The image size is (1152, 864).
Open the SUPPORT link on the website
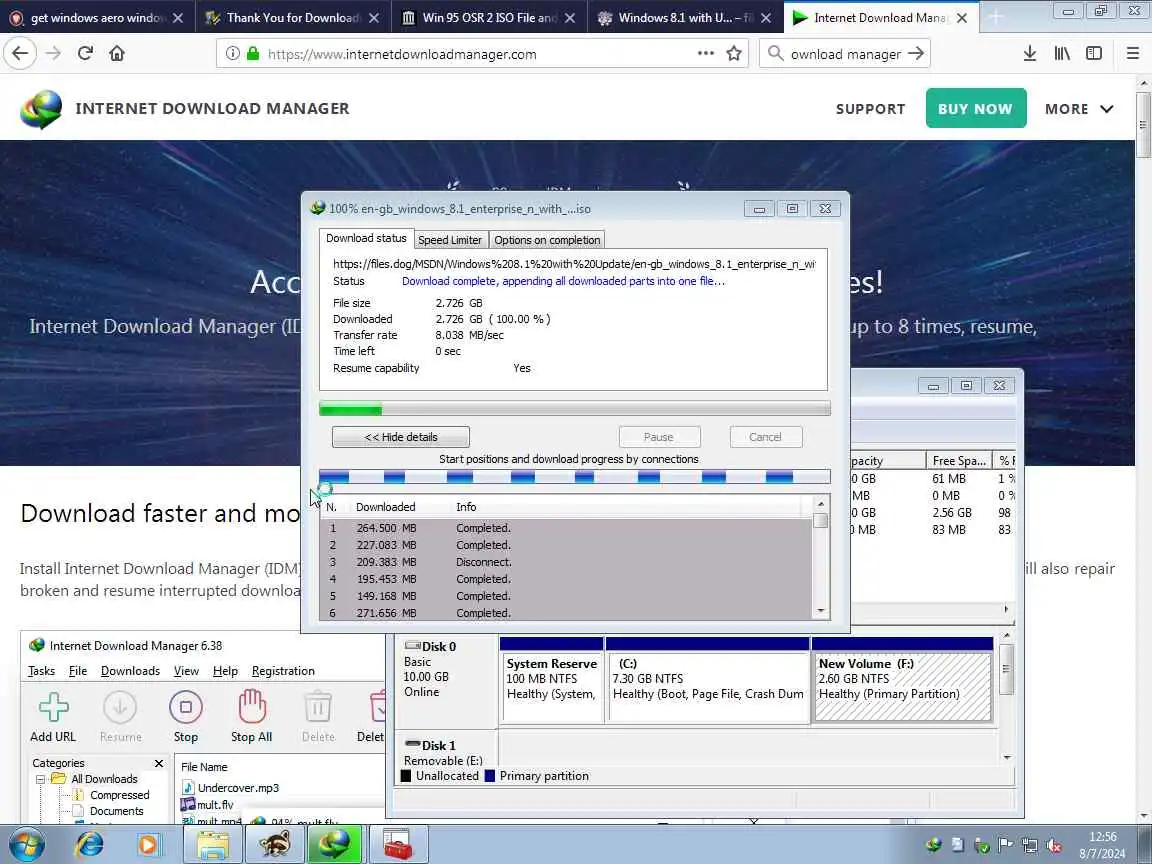click(x=870, y=109)
